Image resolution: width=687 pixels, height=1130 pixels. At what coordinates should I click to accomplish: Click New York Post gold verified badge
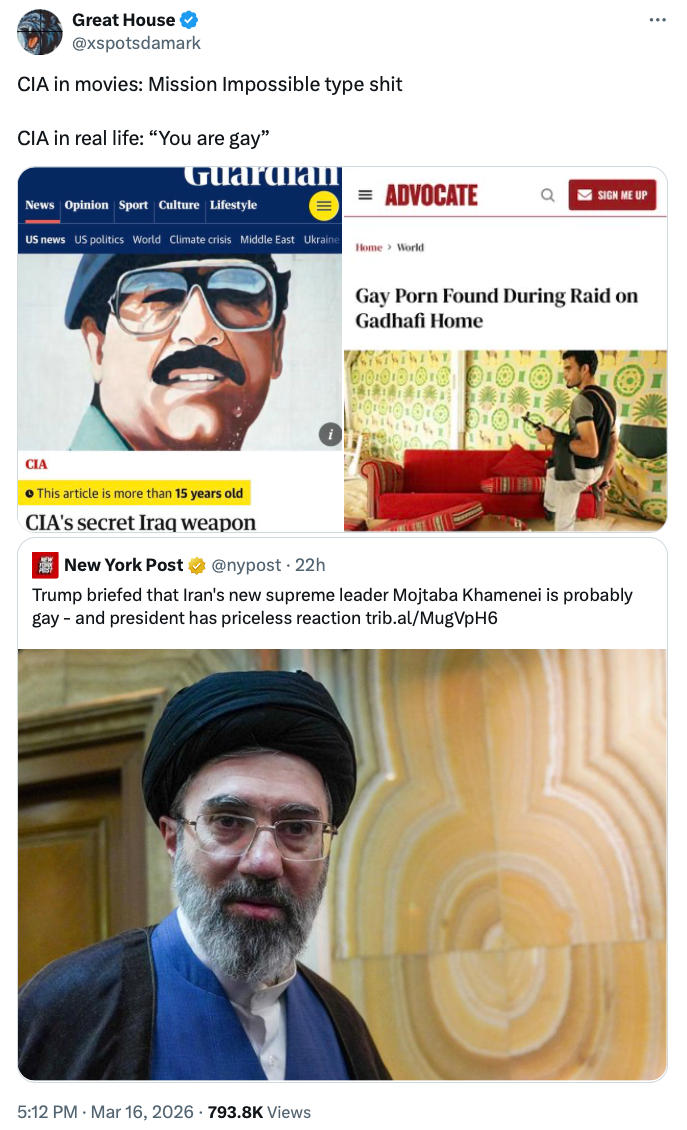(197, 566)
